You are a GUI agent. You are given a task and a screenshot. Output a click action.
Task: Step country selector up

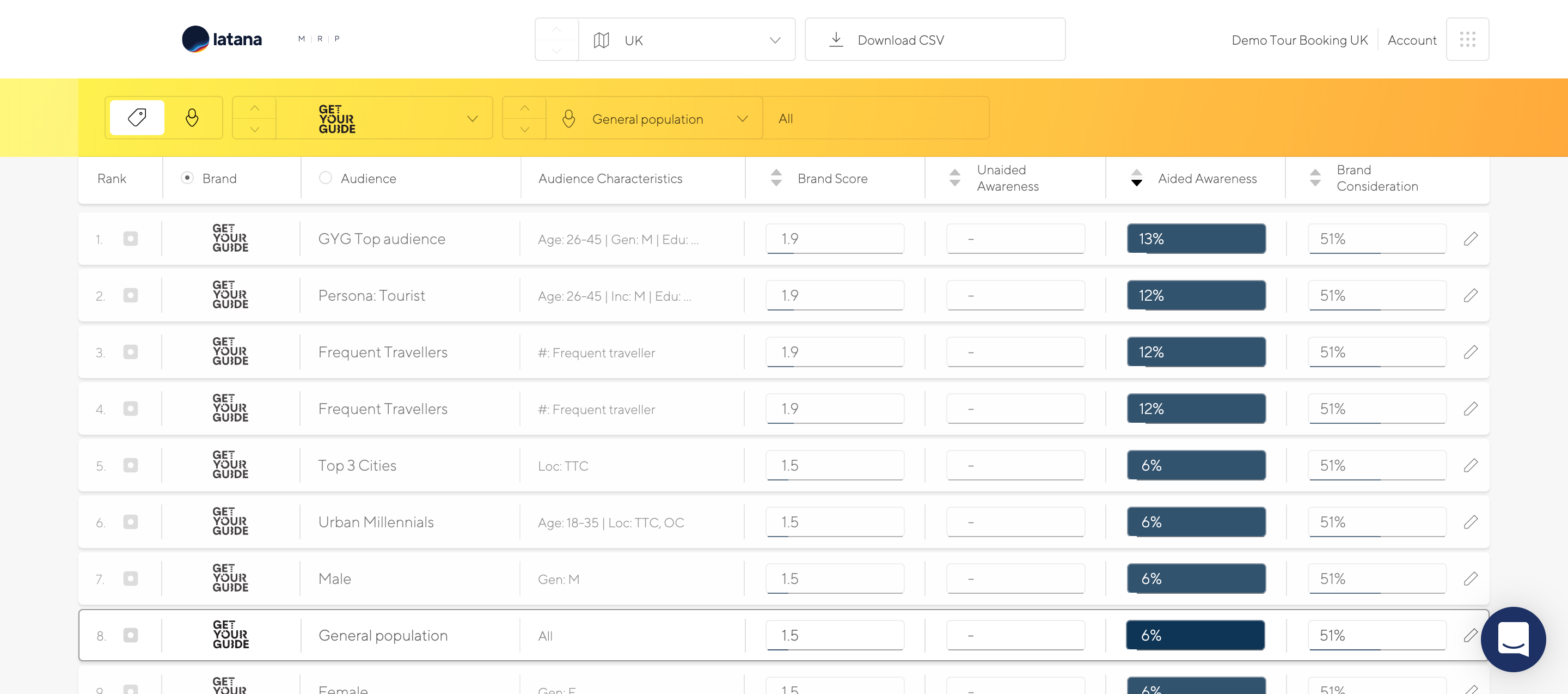(x=556, y=29)
